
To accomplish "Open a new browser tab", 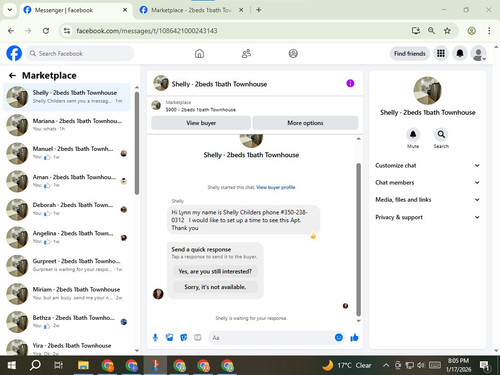I will point(259,10).
